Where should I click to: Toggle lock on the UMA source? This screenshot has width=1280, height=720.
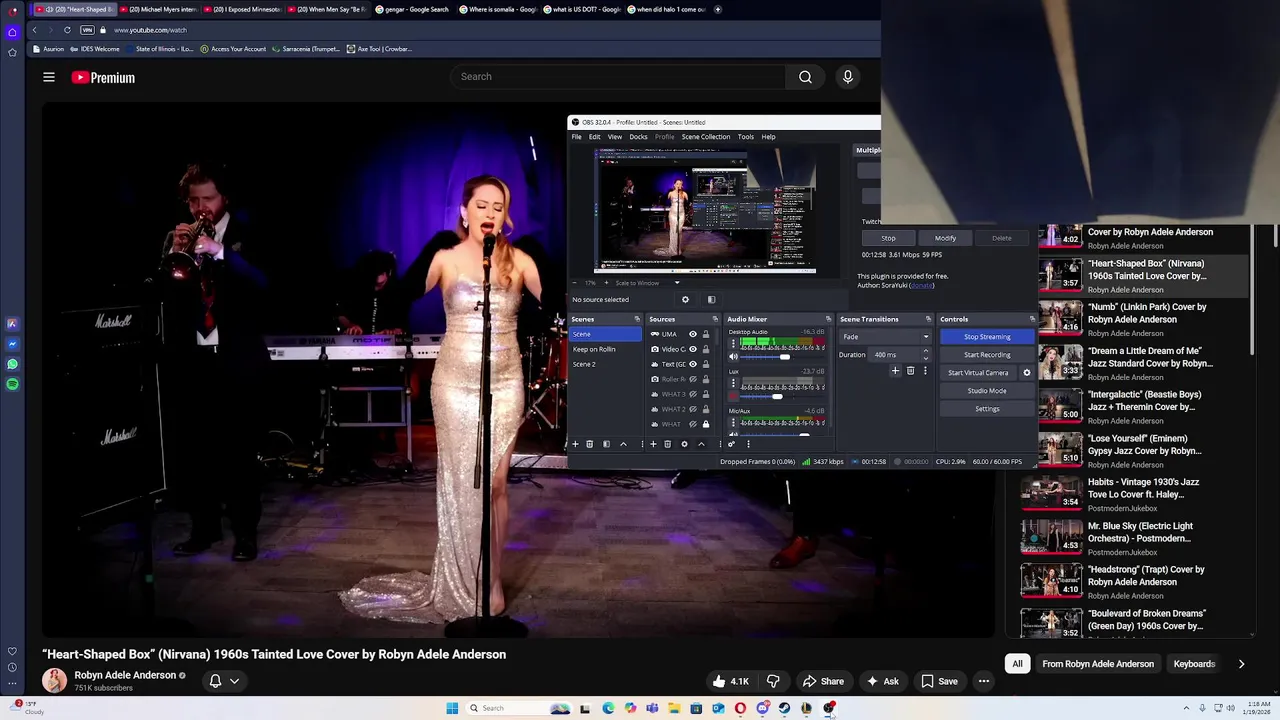point(705,334)
